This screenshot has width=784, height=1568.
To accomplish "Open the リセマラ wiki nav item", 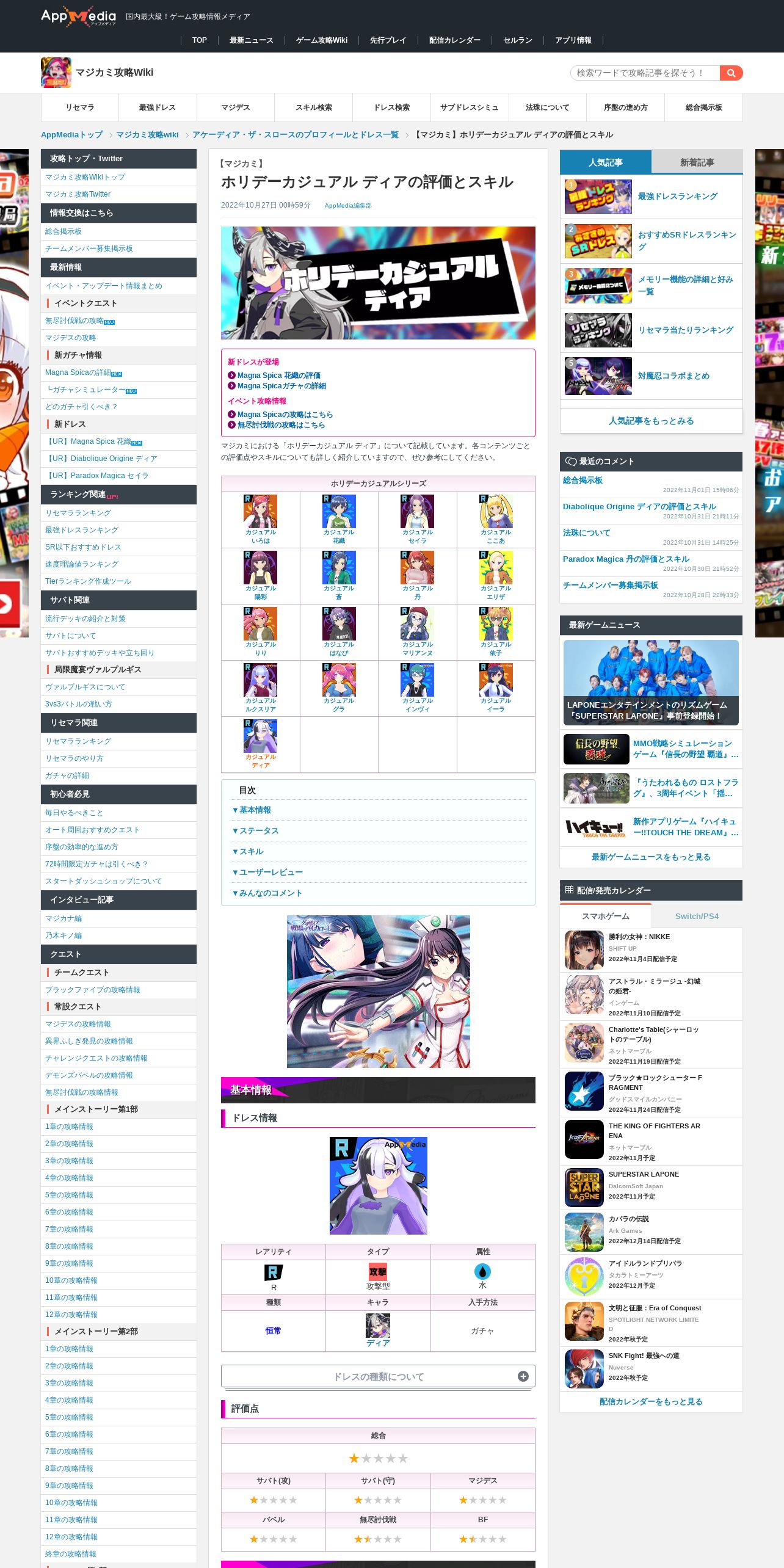I will [80, 107].
